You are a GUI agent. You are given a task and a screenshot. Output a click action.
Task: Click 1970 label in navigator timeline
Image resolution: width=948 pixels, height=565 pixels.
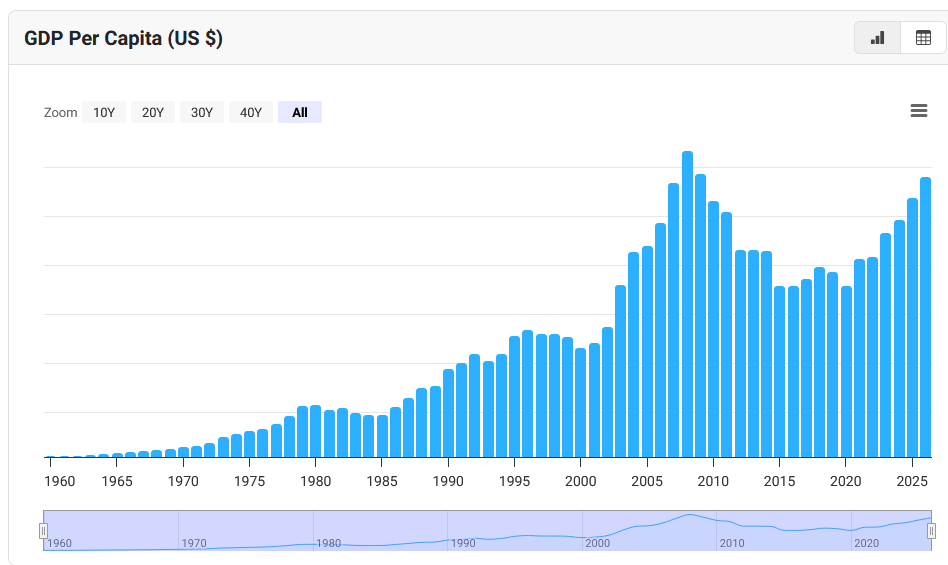(x=194, y=543)
